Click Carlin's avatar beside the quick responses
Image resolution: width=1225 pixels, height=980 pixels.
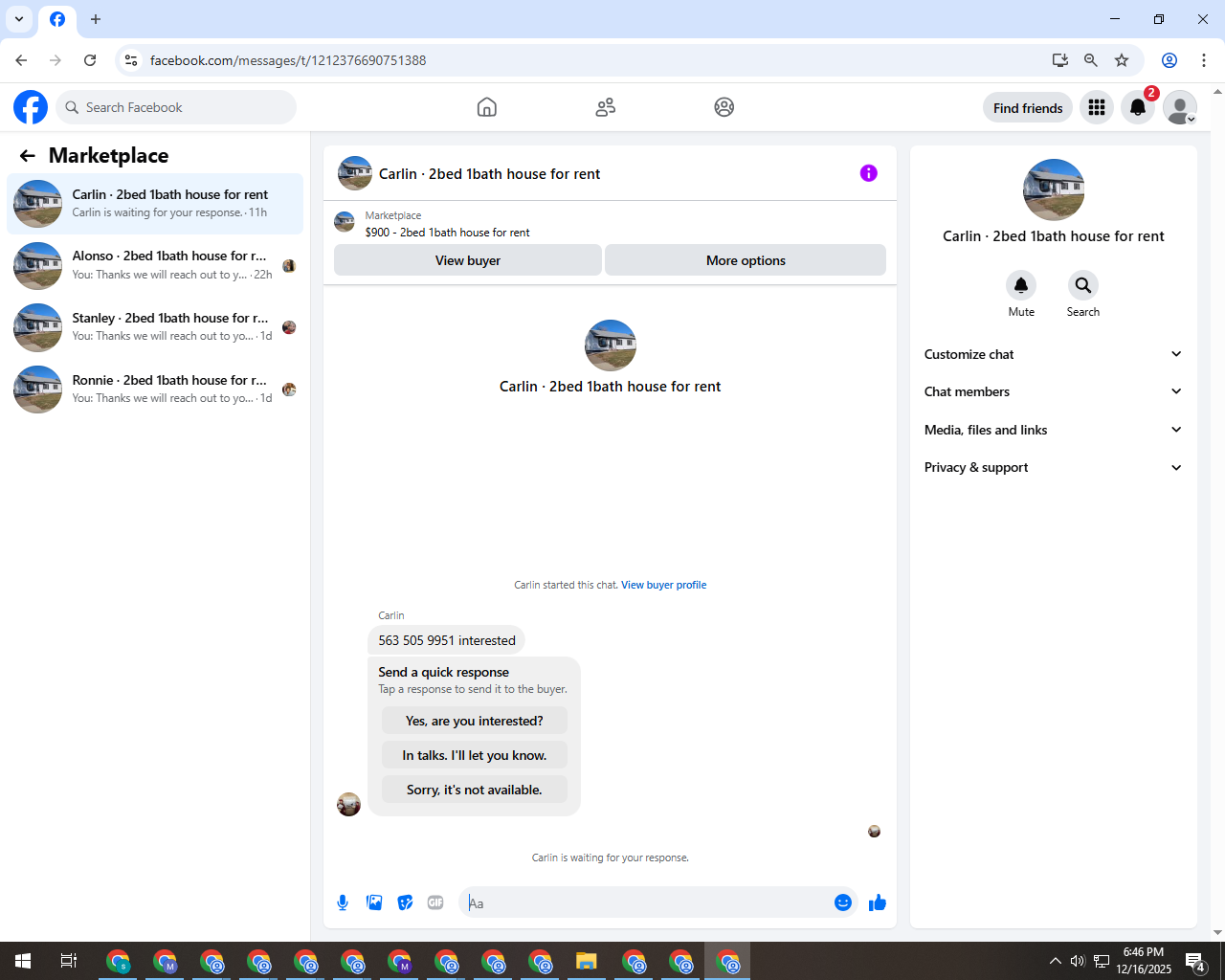pyautogui.click(x=349, y=804)
